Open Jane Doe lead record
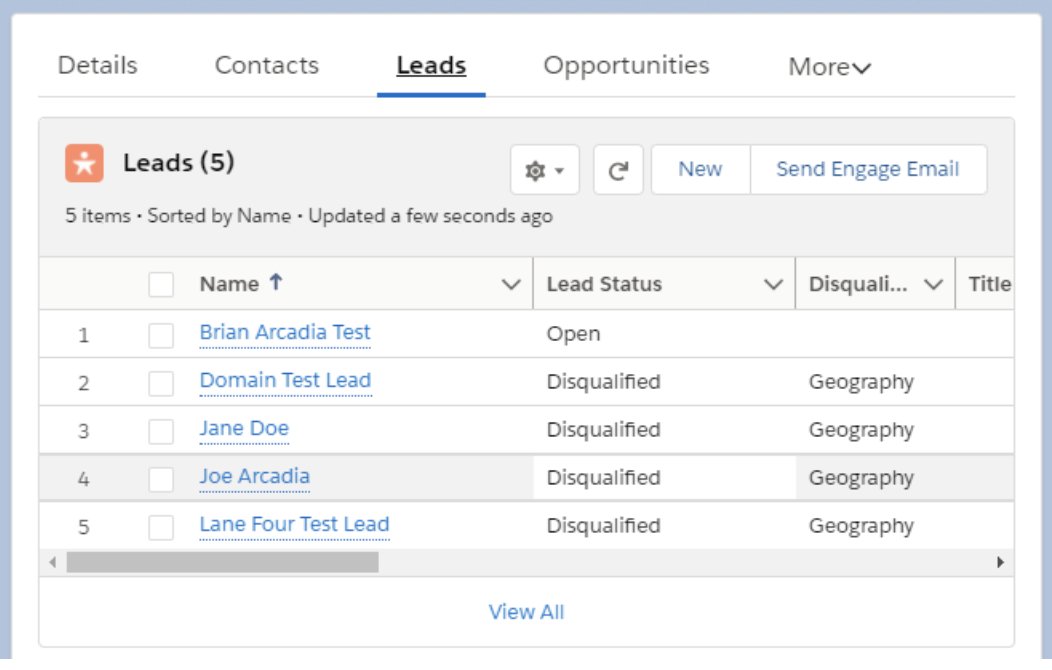Viewport: 1052px width, 670px height. point(244,429)
